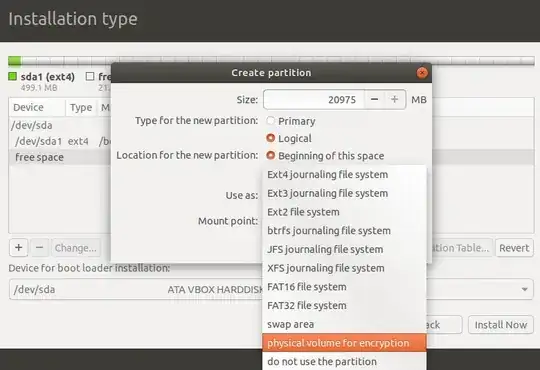Screen dimensions: 540x370
Task: Open boot loader device dropdown arrow
Action: (525, 289)
